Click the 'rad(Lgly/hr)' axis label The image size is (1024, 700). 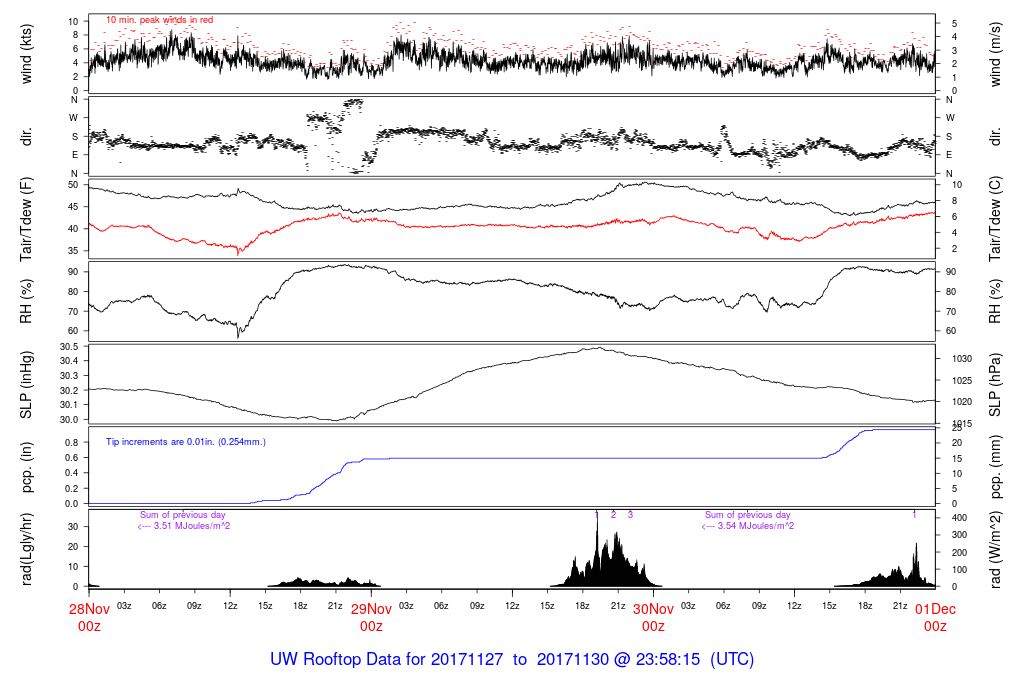click(x=26, y=549)
